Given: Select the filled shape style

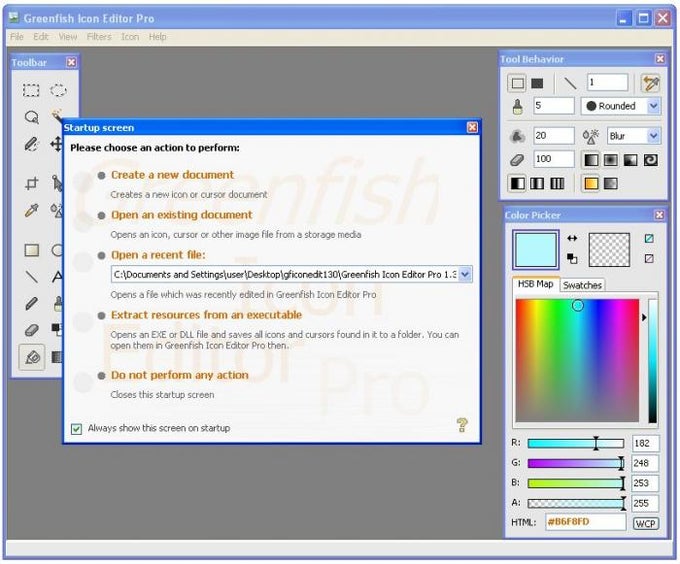Looking at the screenshot, I should 537,83.
